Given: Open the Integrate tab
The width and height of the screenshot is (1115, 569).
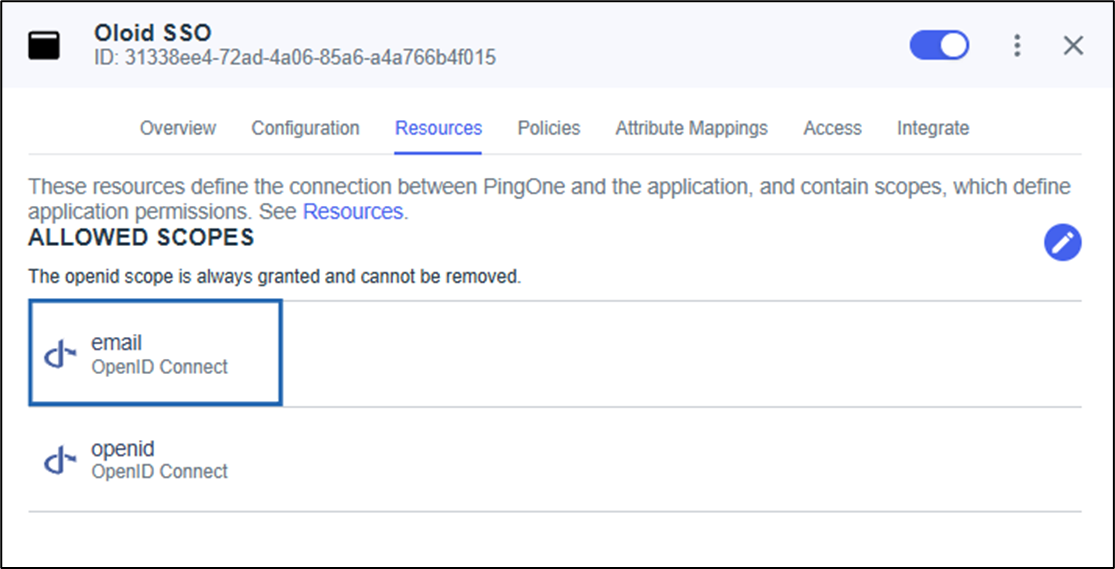Looking at the screenshot, I should [933, 129].
